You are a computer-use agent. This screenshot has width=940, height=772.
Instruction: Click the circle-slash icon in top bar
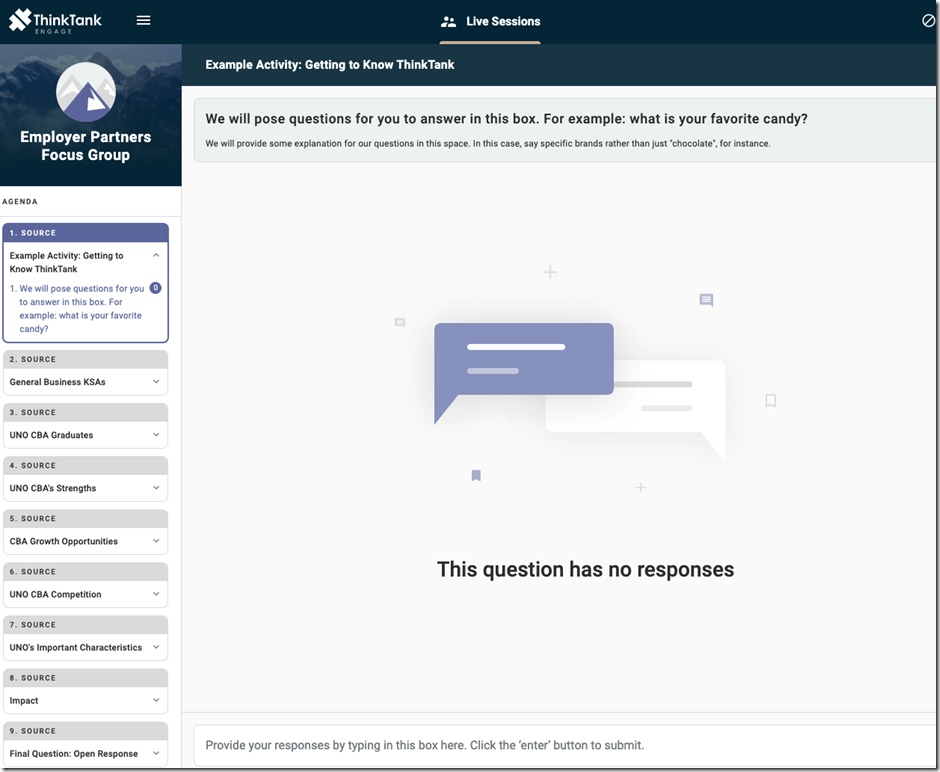pos(928,21)
